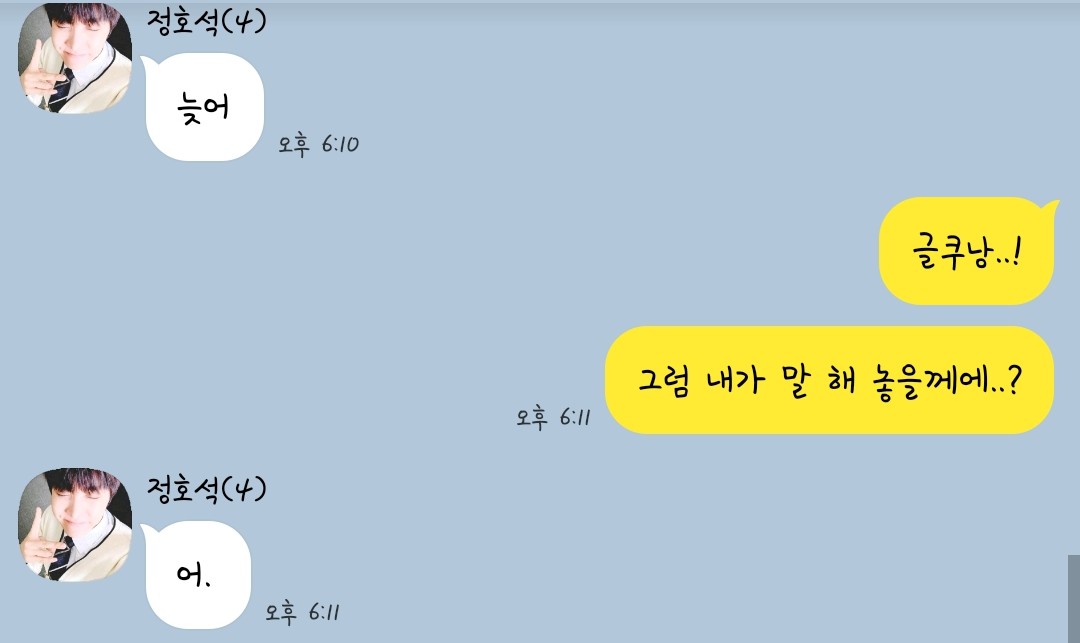Click the 오후 6:11 timestamp beside 어. bubble
The width and height of the screenshot is (1080, 643).
coord(302,612)
